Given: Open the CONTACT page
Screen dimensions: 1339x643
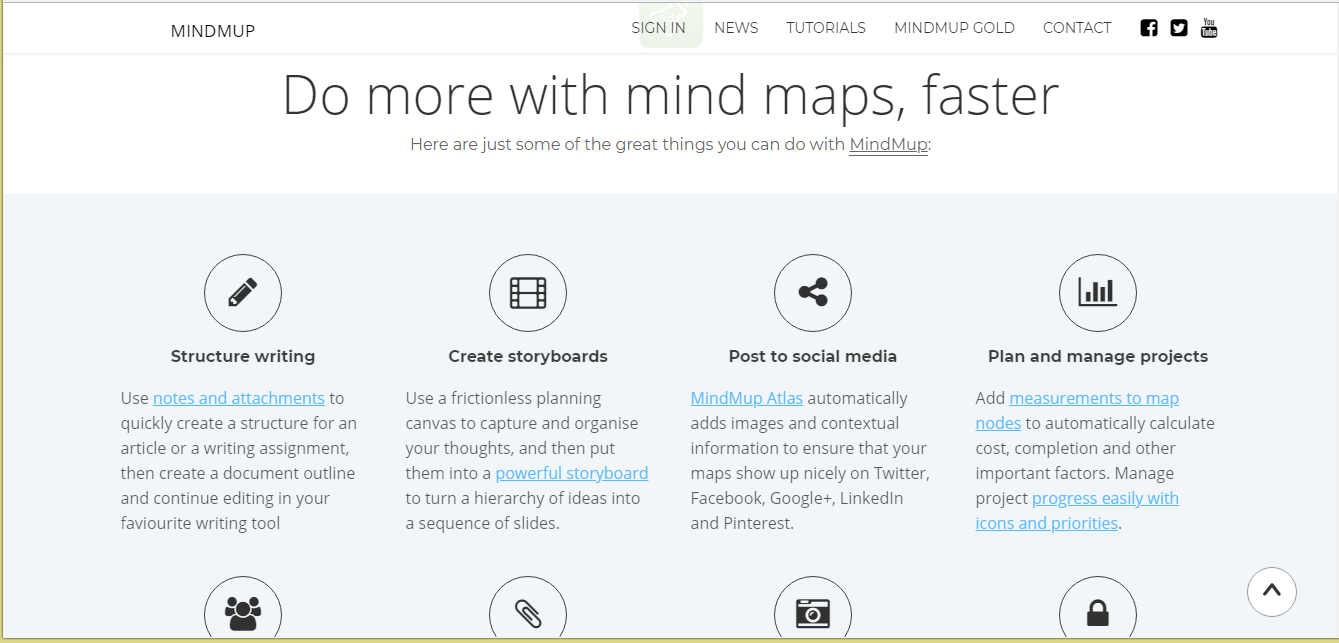Looking at the screenshot, I should point(1077,28).
